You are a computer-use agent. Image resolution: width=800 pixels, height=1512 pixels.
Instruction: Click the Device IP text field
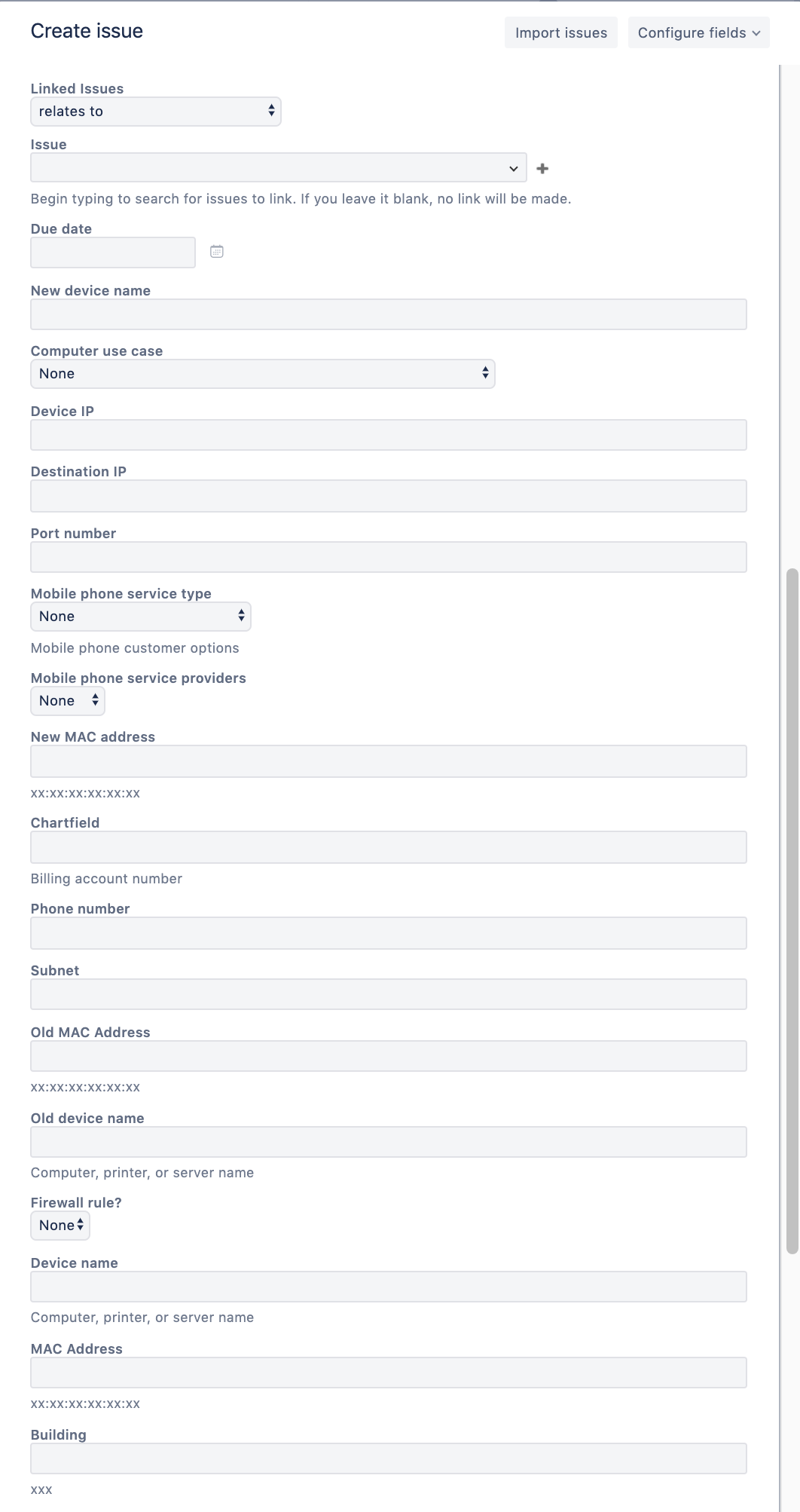pos(389,435)
